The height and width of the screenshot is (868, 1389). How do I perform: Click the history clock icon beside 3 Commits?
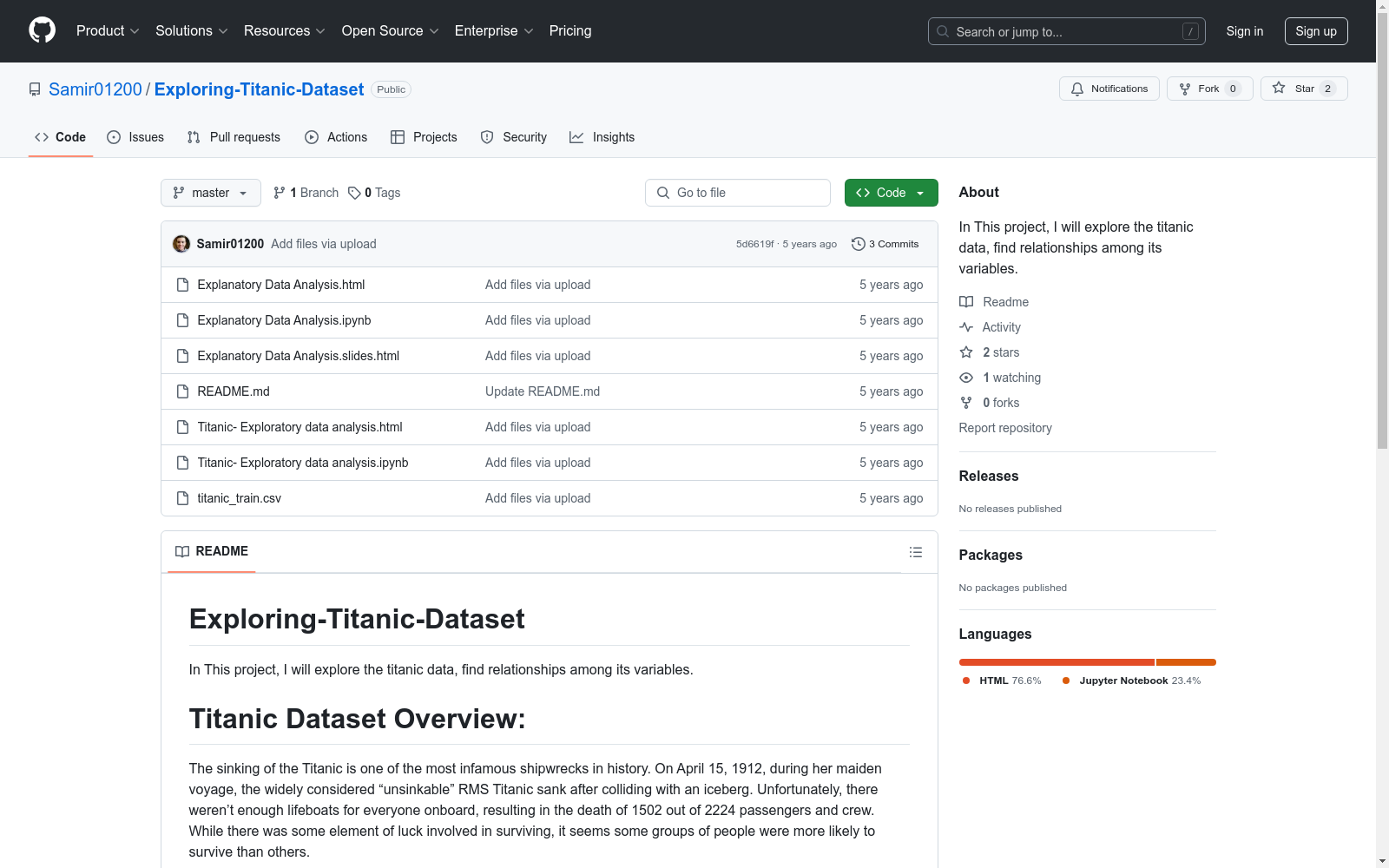coord(859,244)
